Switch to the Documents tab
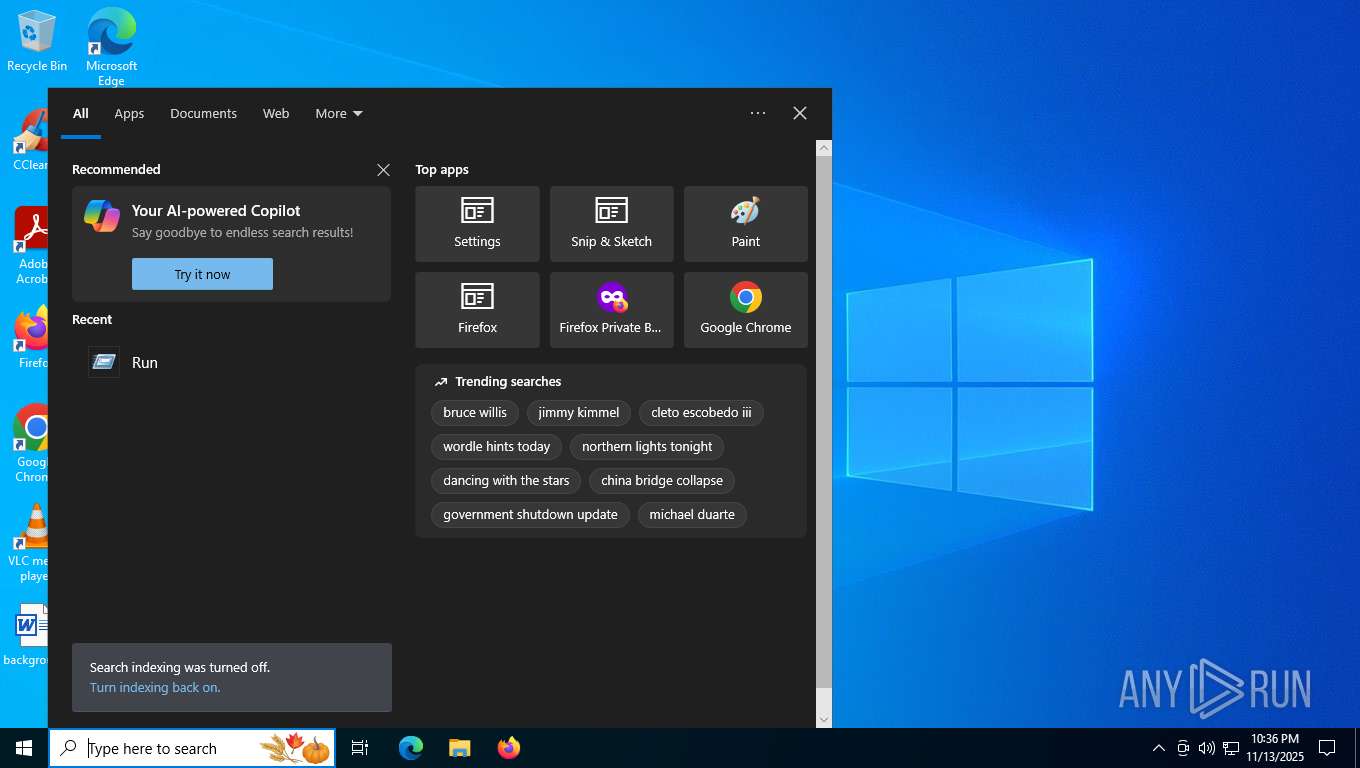Screen dimensions: 1360x768 [203, 114]
